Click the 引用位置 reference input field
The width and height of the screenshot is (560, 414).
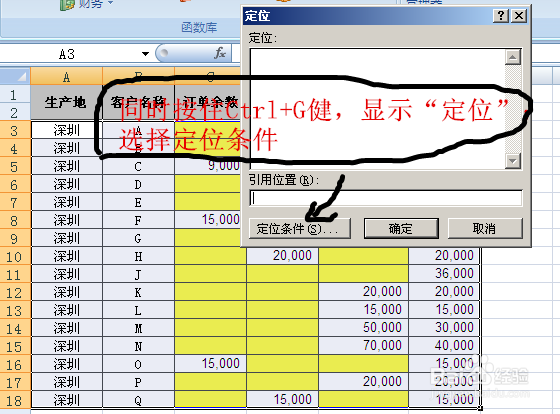[386, 198]
